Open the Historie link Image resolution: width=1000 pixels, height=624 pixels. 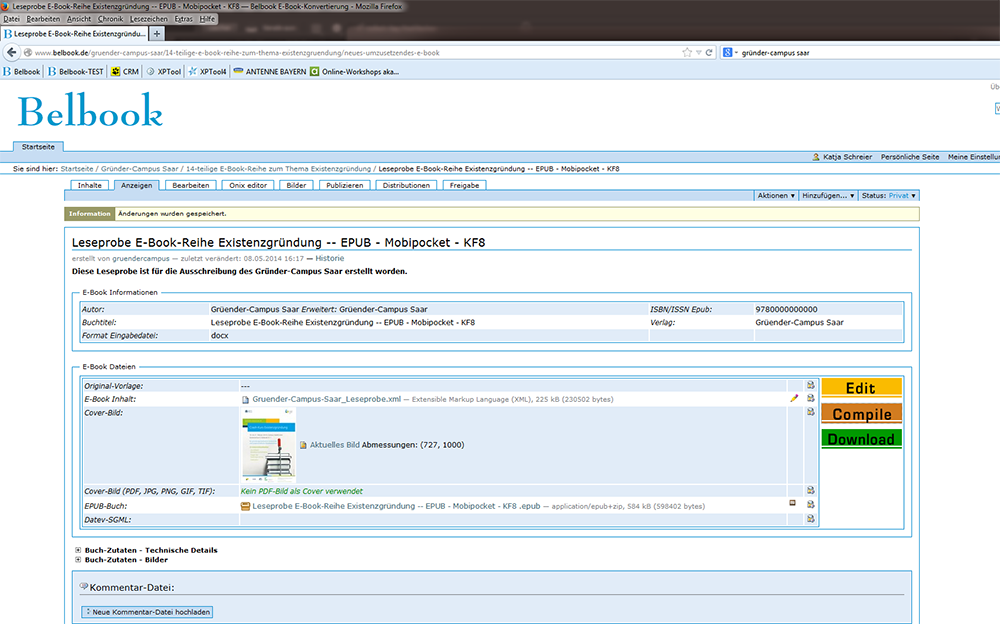(x=329, y=258)
